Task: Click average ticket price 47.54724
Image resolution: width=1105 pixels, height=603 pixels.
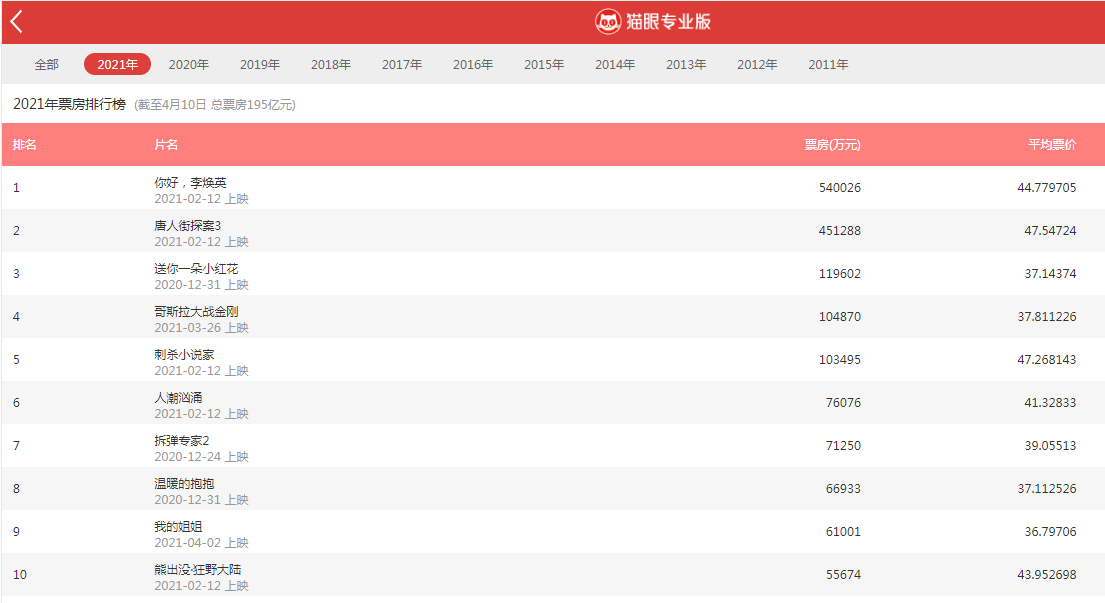Action: point(1050,230)
